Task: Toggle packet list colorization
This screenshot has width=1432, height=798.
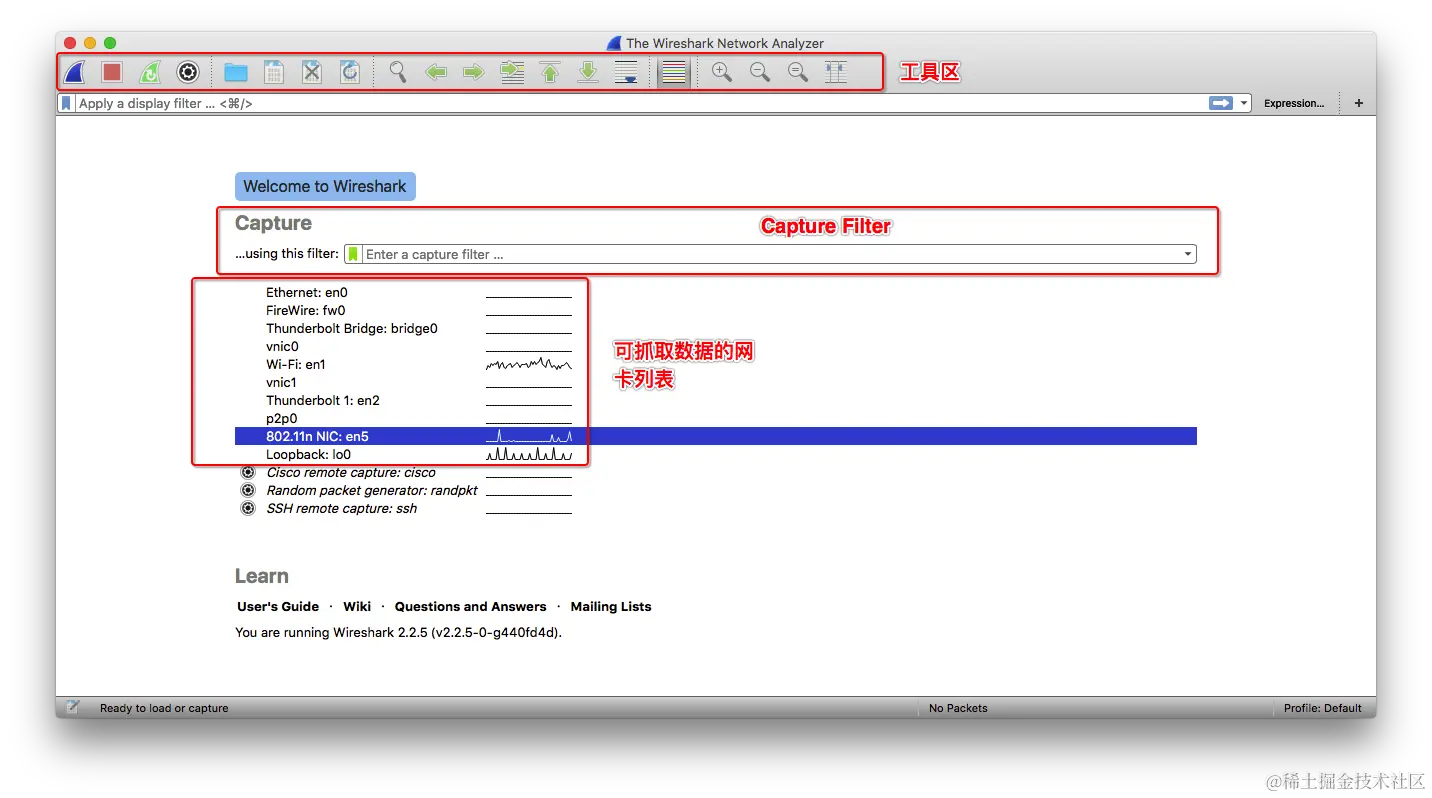Action: click(x=674, y=72)
